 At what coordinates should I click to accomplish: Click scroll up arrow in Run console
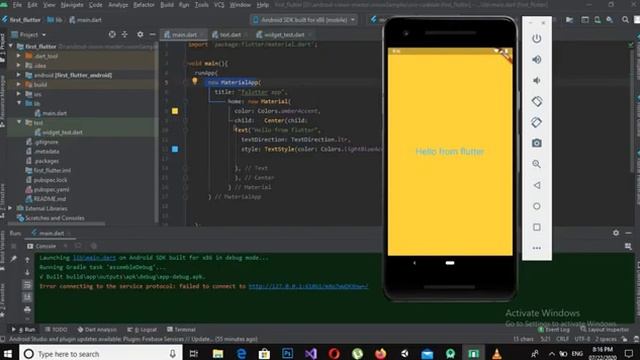coord(27,260)
